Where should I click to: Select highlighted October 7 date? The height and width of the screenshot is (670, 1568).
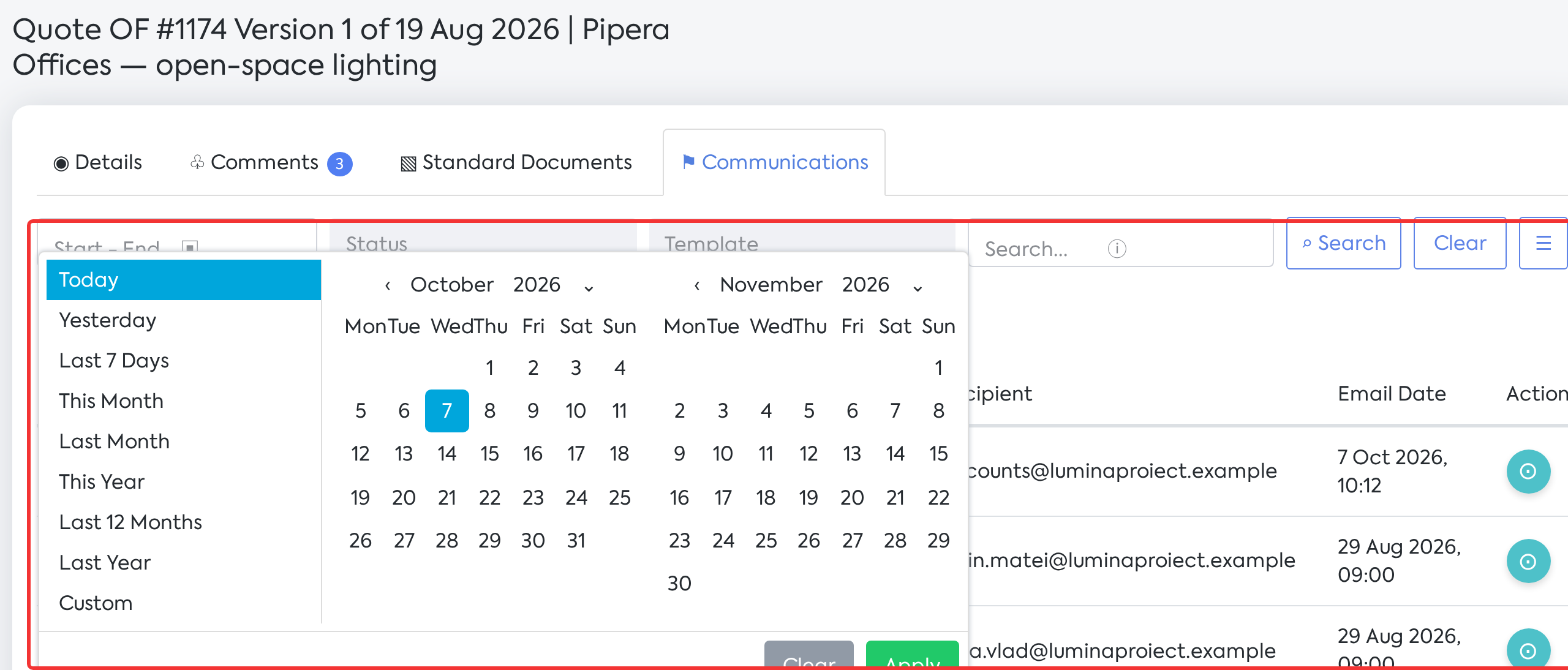(447, 411)
